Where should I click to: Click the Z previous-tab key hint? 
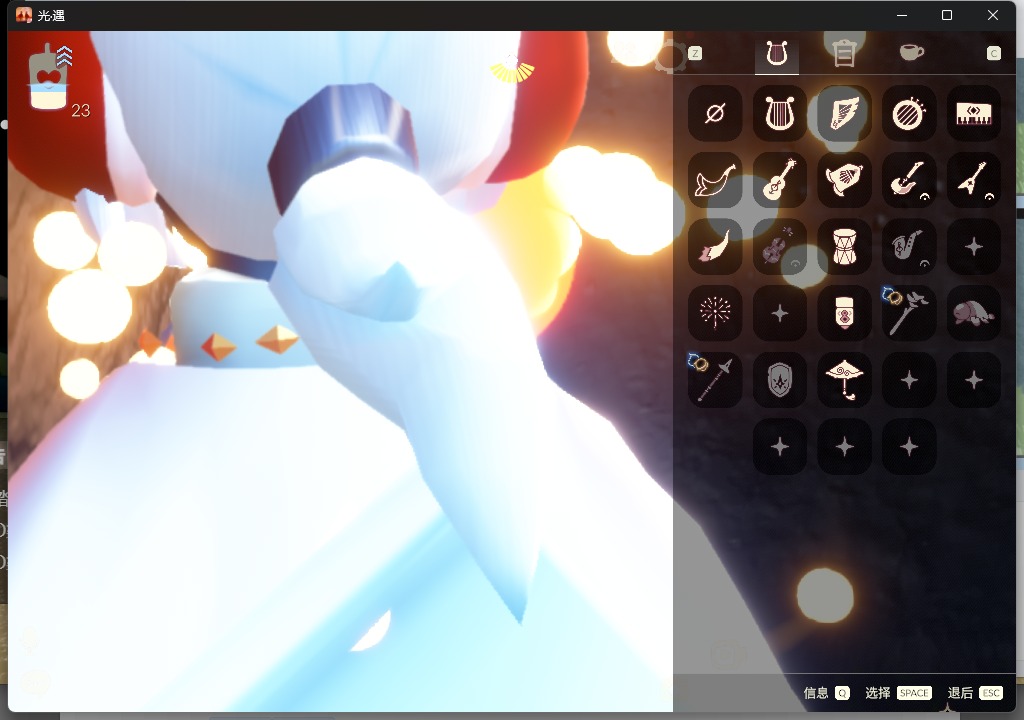(x=695, y=54)
